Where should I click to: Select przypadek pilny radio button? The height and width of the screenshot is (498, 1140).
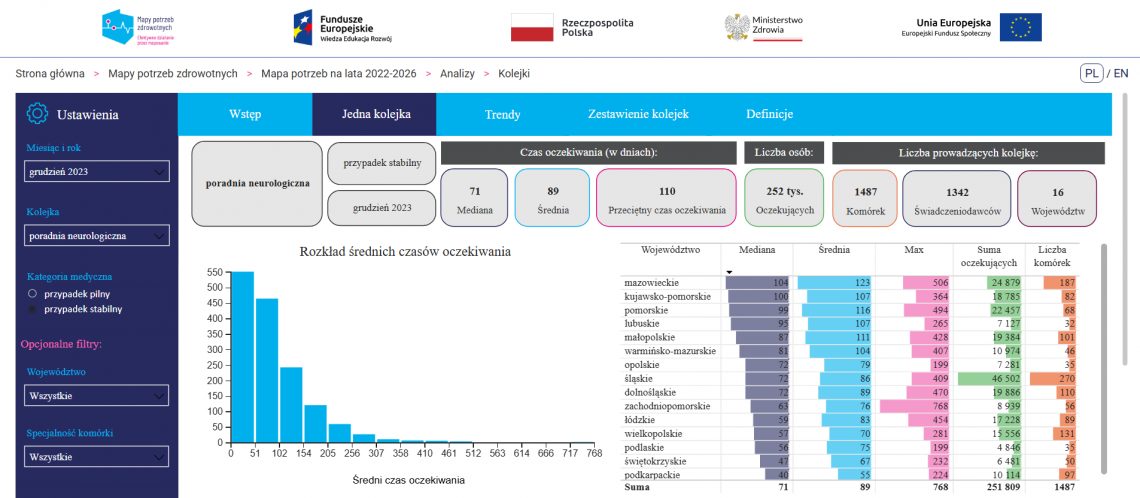[31, 294]
